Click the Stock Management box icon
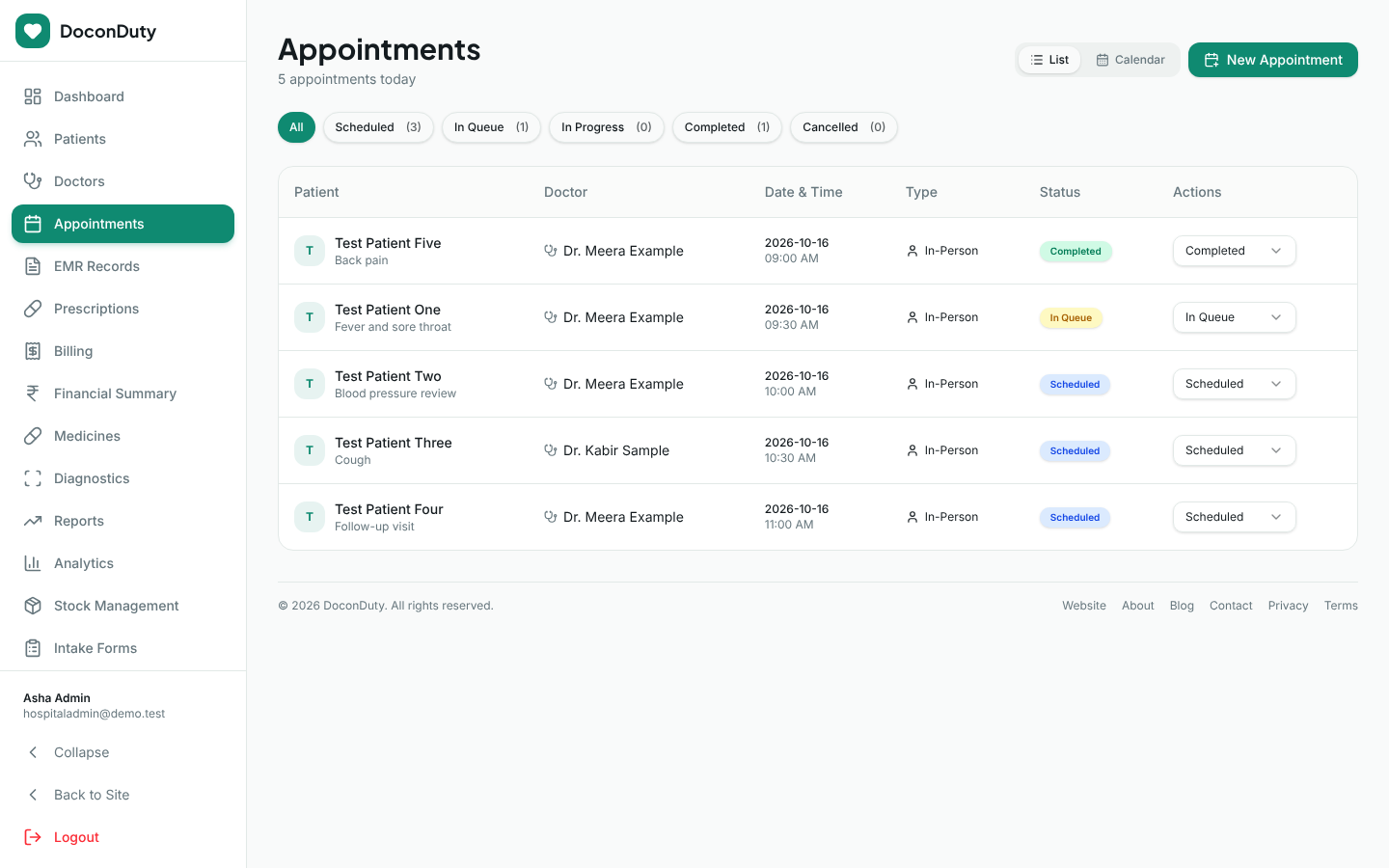The image size is (1389, 868). 33,606
